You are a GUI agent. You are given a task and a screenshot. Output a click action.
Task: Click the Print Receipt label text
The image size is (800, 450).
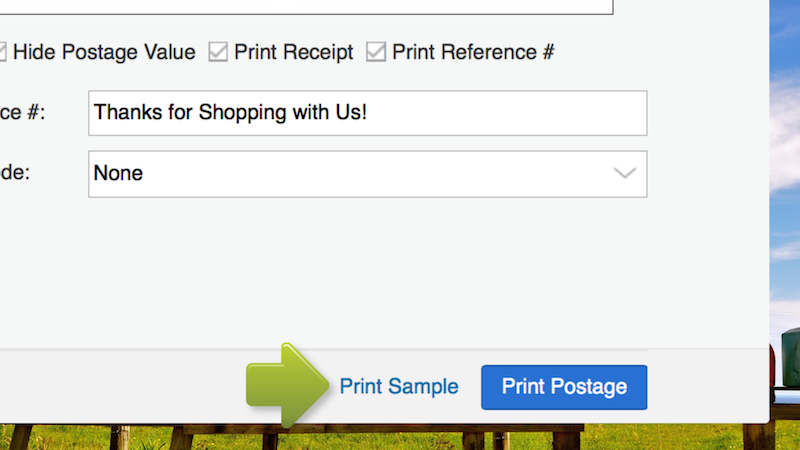pos(293,52)
